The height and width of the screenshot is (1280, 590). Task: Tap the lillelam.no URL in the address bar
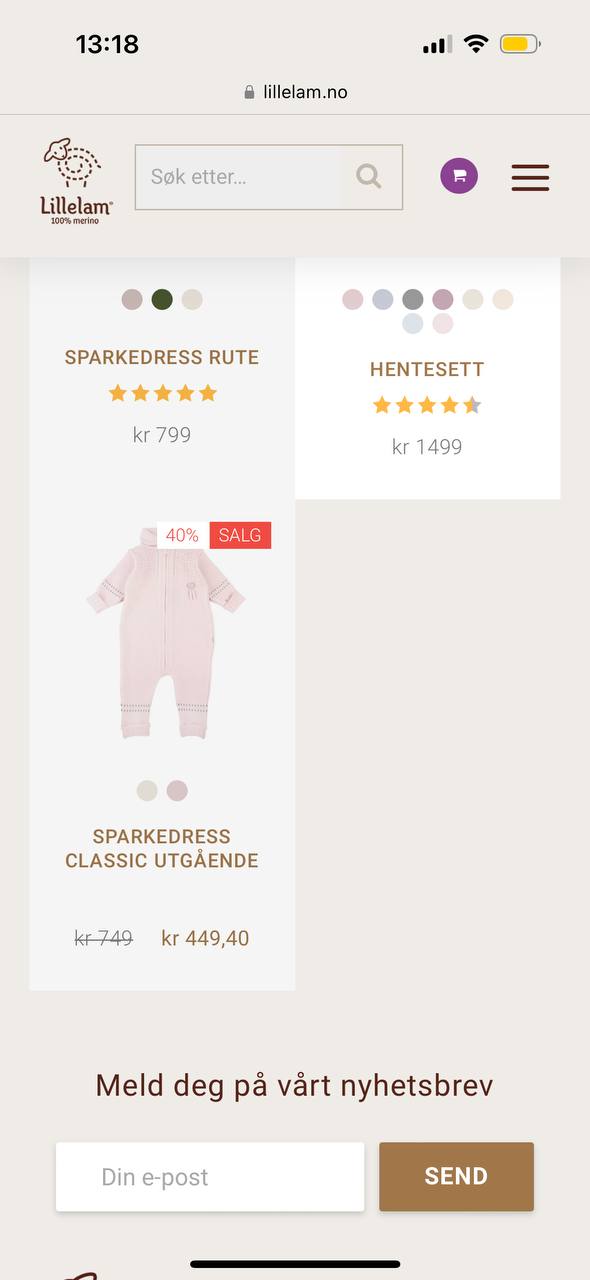pos(305,92)
